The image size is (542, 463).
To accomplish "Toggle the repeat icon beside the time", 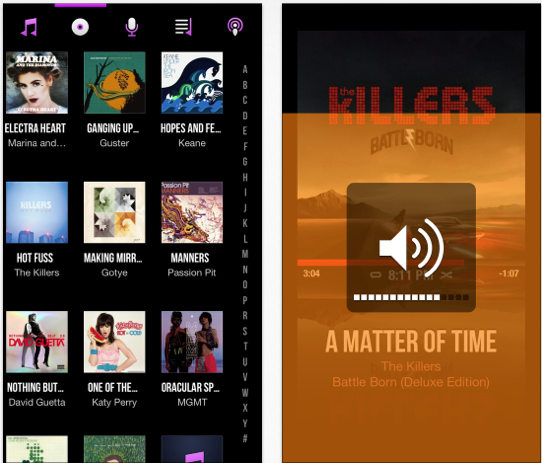I will click(376, 275).
